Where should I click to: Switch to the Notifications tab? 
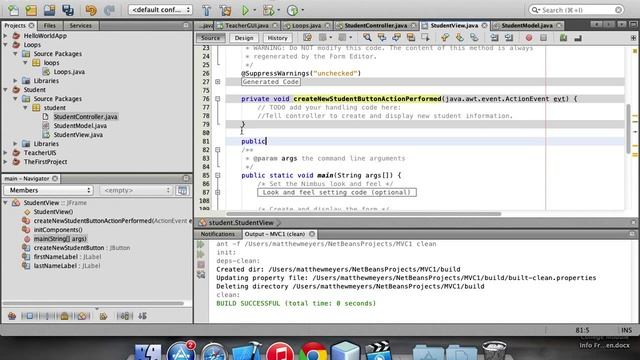tap(218, 234)
